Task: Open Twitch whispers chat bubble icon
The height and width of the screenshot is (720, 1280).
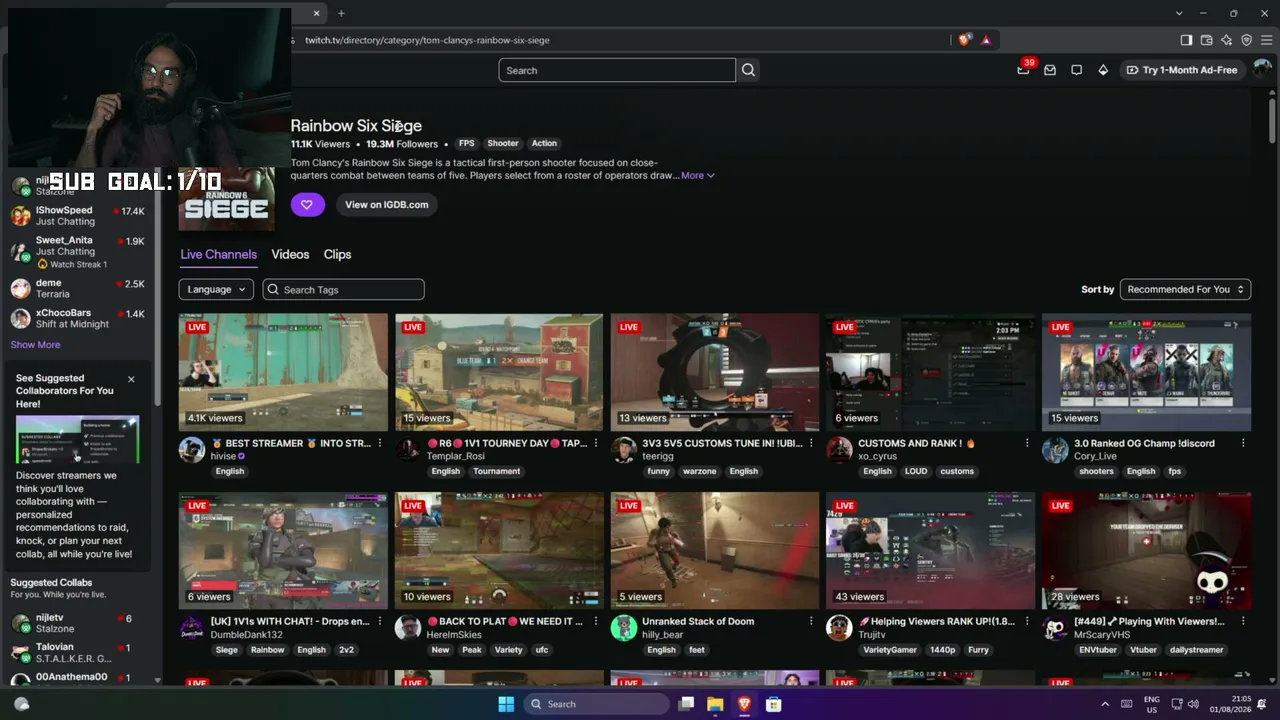Action: coord(1076,70)
